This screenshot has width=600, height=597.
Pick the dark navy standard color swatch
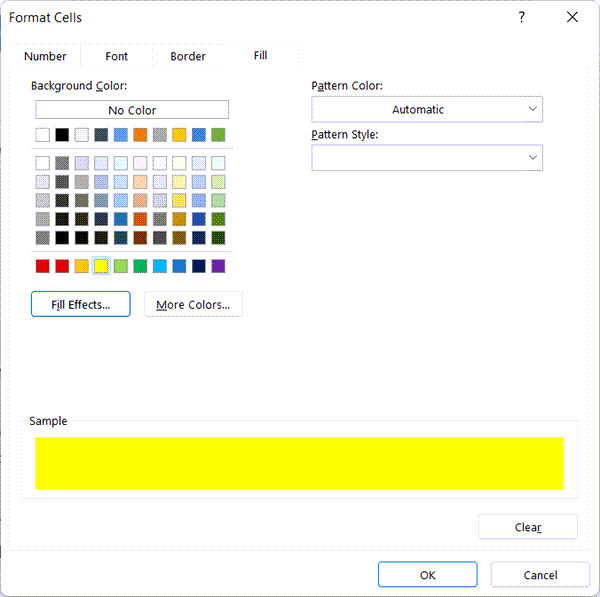click(198, 266)
